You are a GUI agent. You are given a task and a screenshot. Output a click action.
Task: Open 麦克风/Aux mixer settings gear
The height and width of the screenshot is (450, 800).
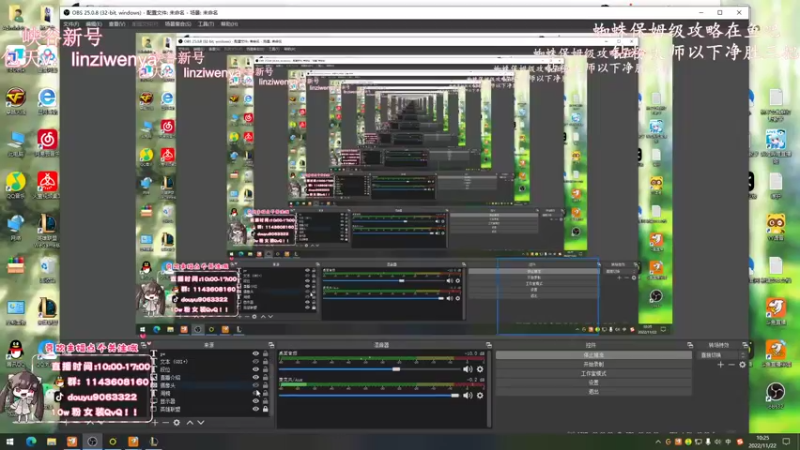click(480, 395)
